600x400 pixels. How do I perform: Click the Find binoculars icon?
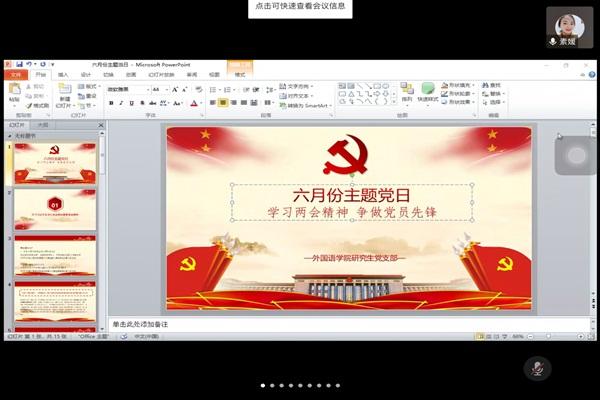pos(486,85)
